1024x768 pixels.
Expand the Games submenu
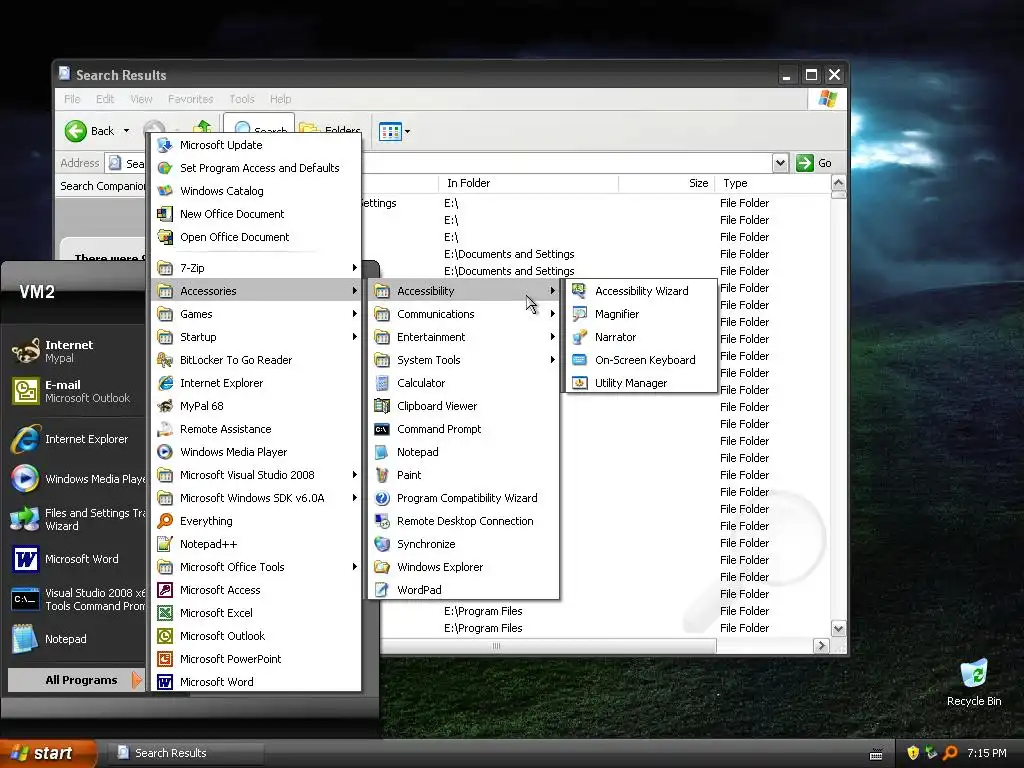(x=256, y=314)
